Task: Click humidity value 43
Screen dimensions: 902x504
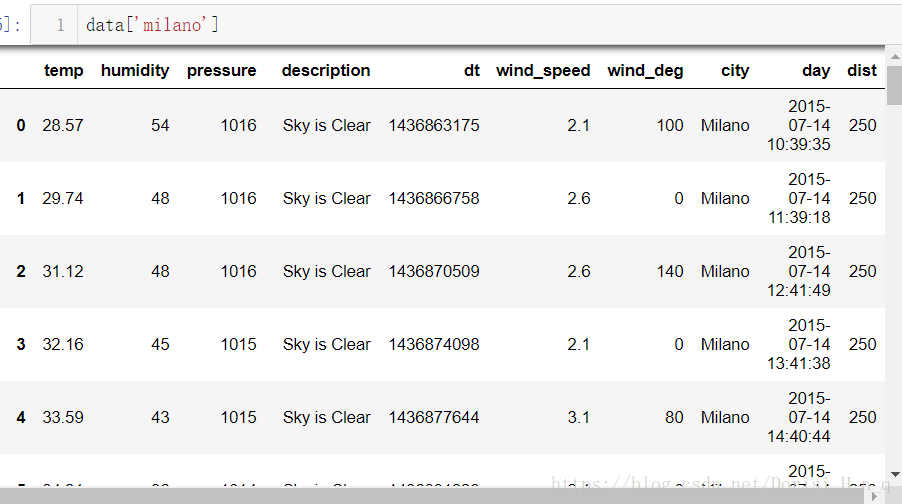Action: (160, 418)
